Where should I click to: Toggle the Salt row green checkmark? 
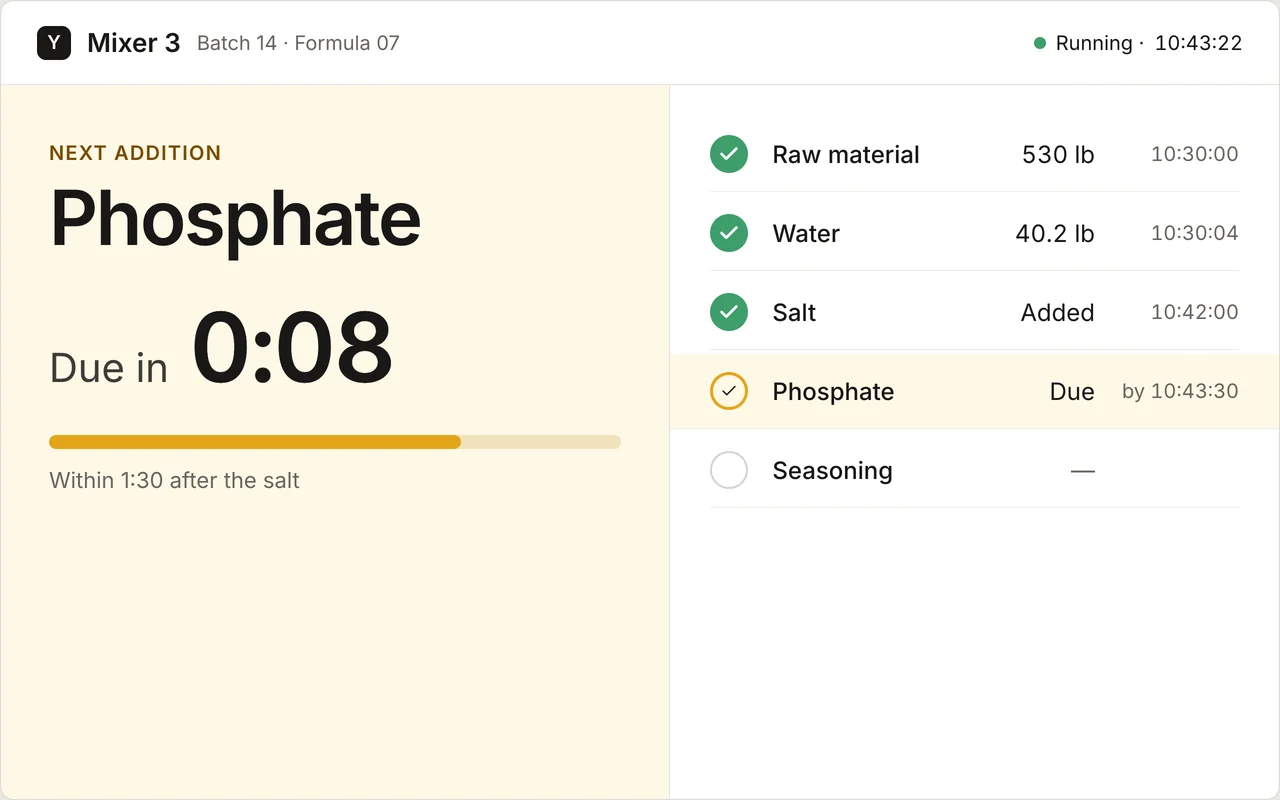[x=729, y=312]
